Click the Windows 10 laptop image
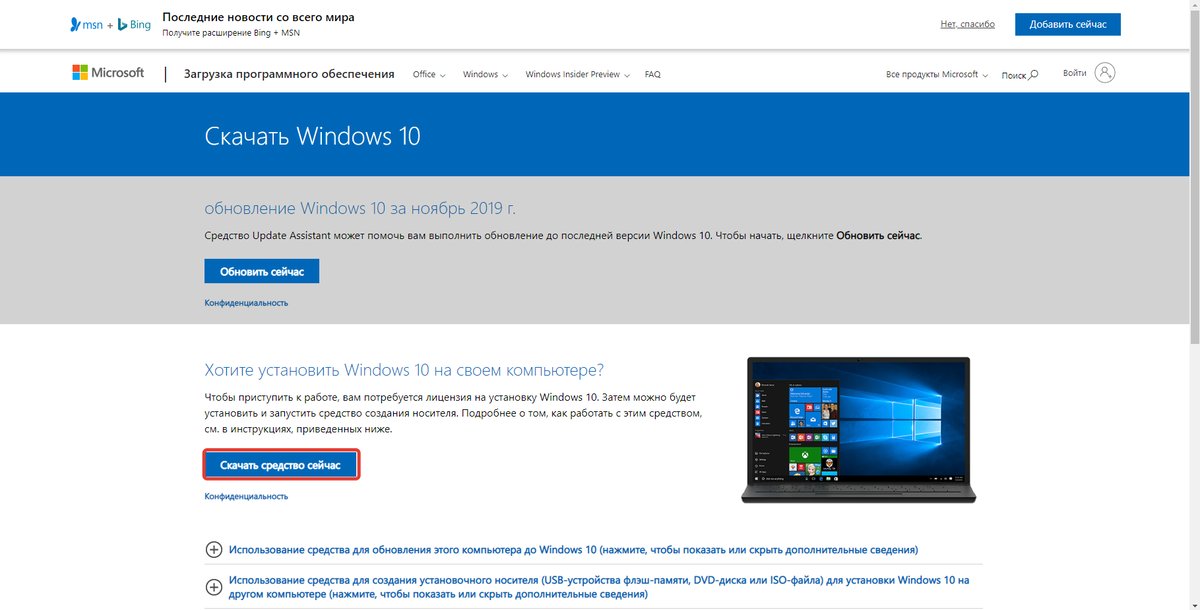This screenshot has height=610, width=1200. (x=859, y=430)
